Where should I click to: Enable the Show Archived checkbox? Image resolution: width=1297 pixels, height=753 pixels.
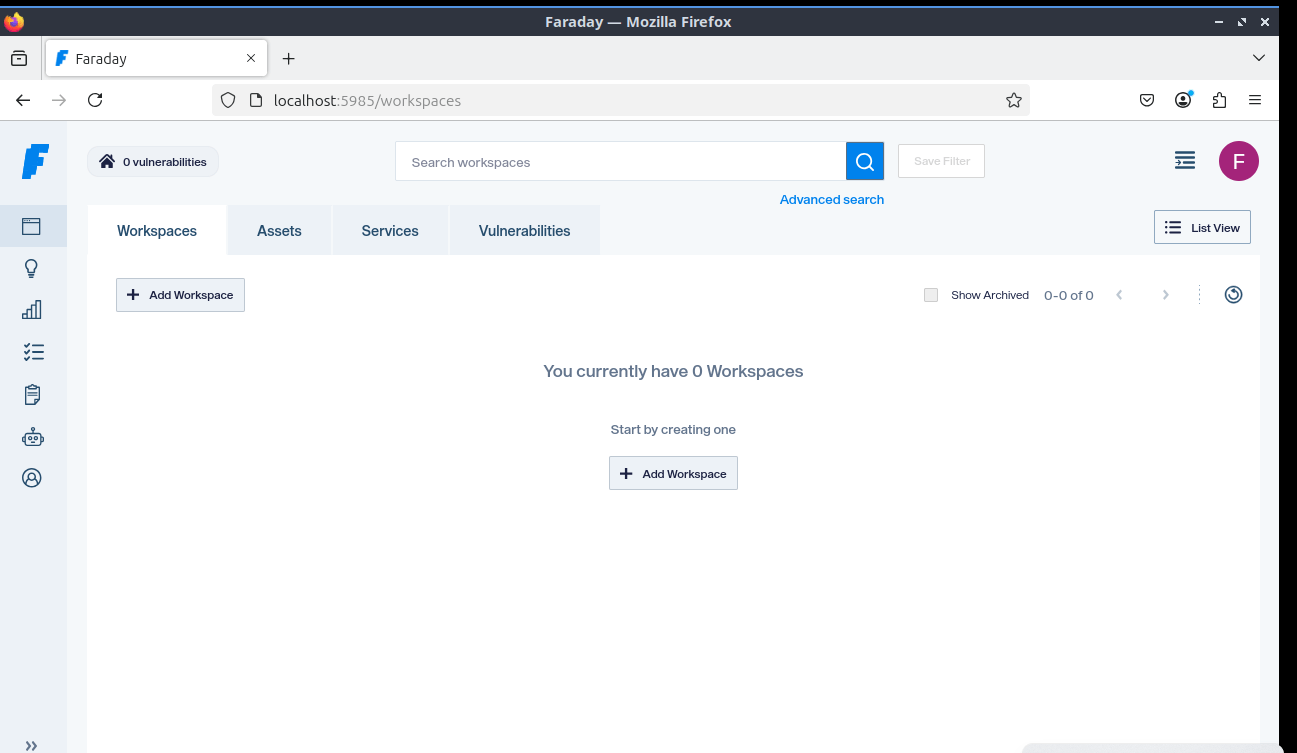click(930, 295)
